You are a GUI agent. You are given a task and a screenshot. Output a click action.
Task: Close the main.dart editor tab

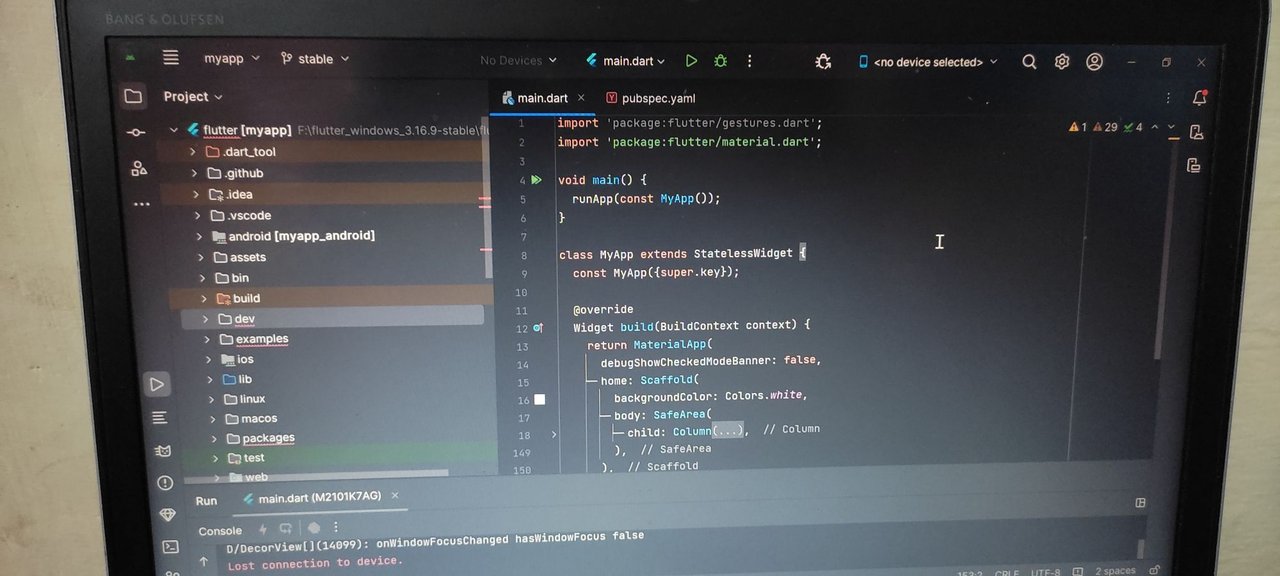pos(581,98)
